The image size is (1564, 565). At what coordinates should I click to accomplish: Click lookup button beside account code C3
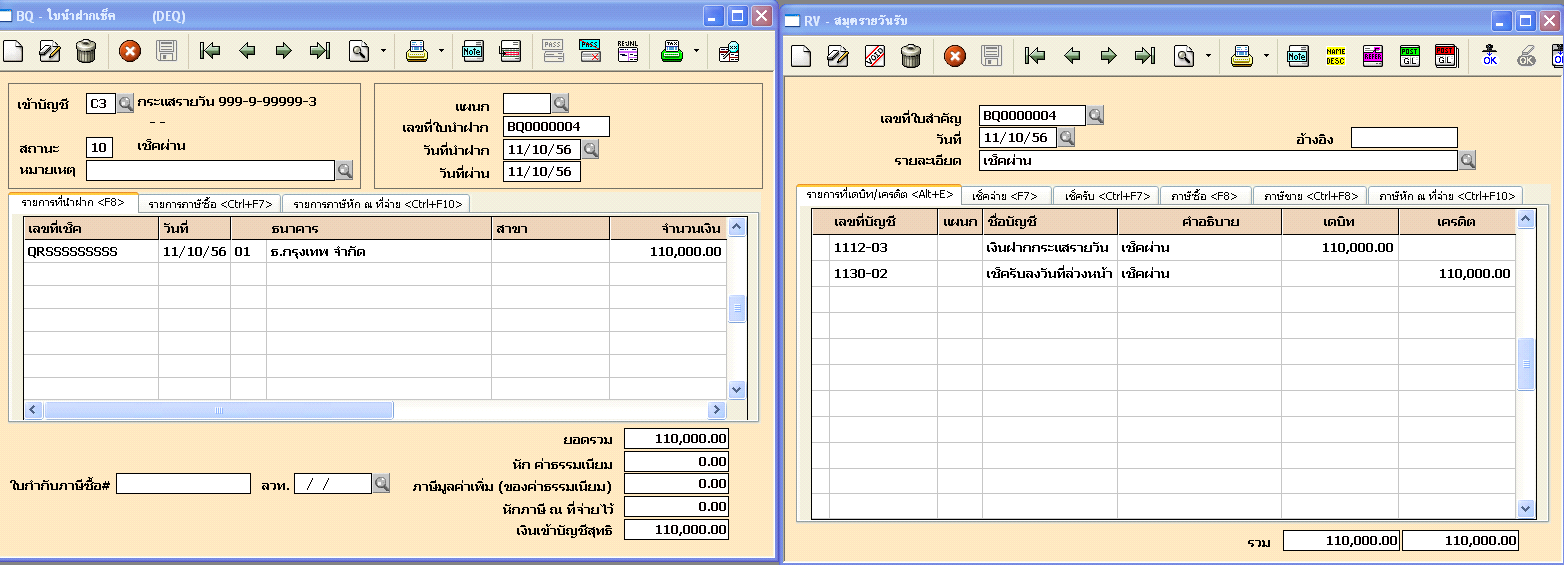pyautogui.click(x=125, y=103)
